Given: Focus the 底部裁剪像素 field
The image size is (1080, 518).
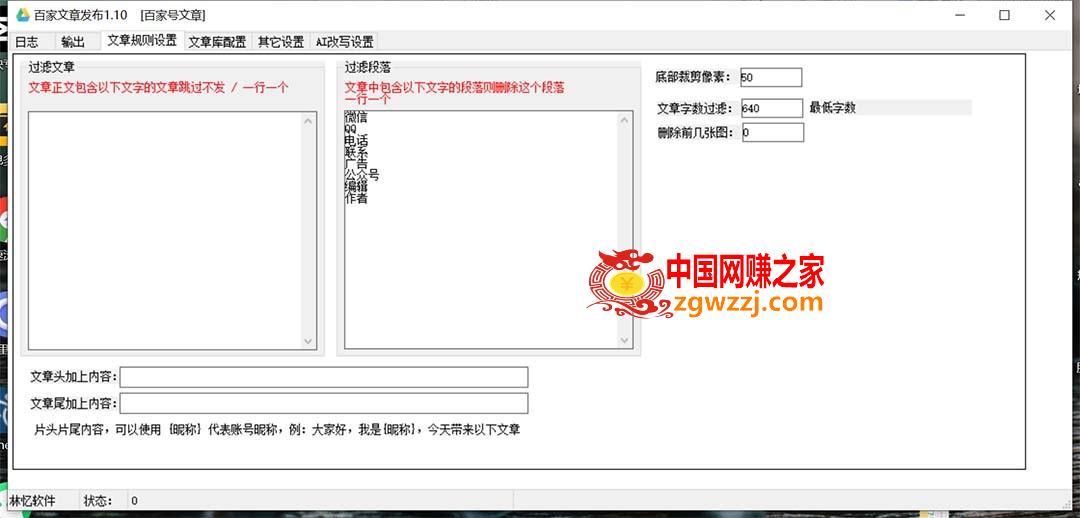Looking at the screenshot, I should coord(771,77).
